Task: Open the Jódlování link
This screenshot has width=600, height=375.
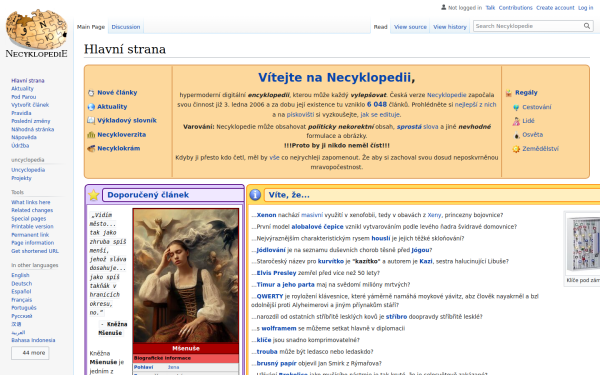Action: (271, 250)
